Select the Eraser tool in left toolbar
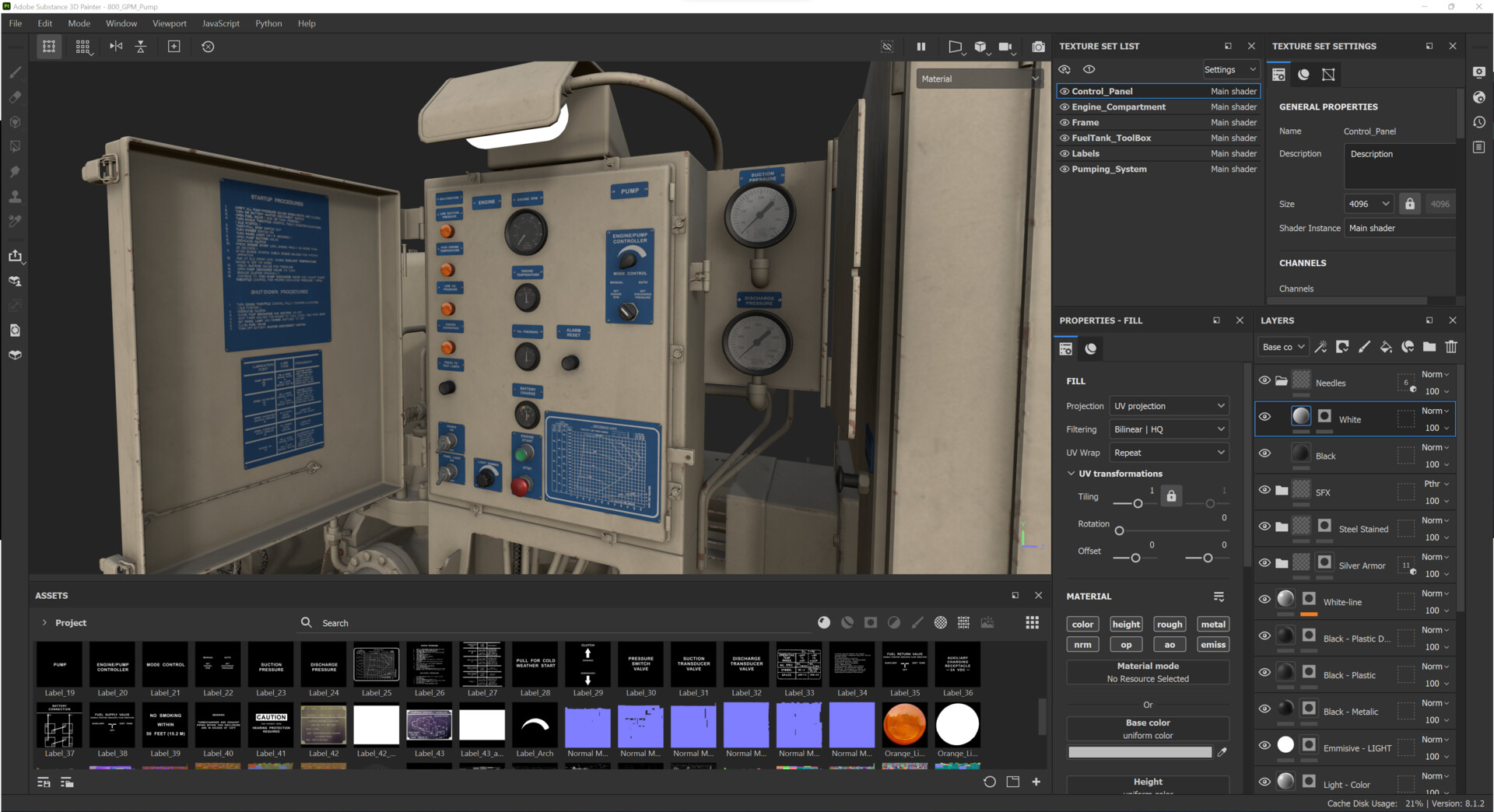 (x=15, y=97)
